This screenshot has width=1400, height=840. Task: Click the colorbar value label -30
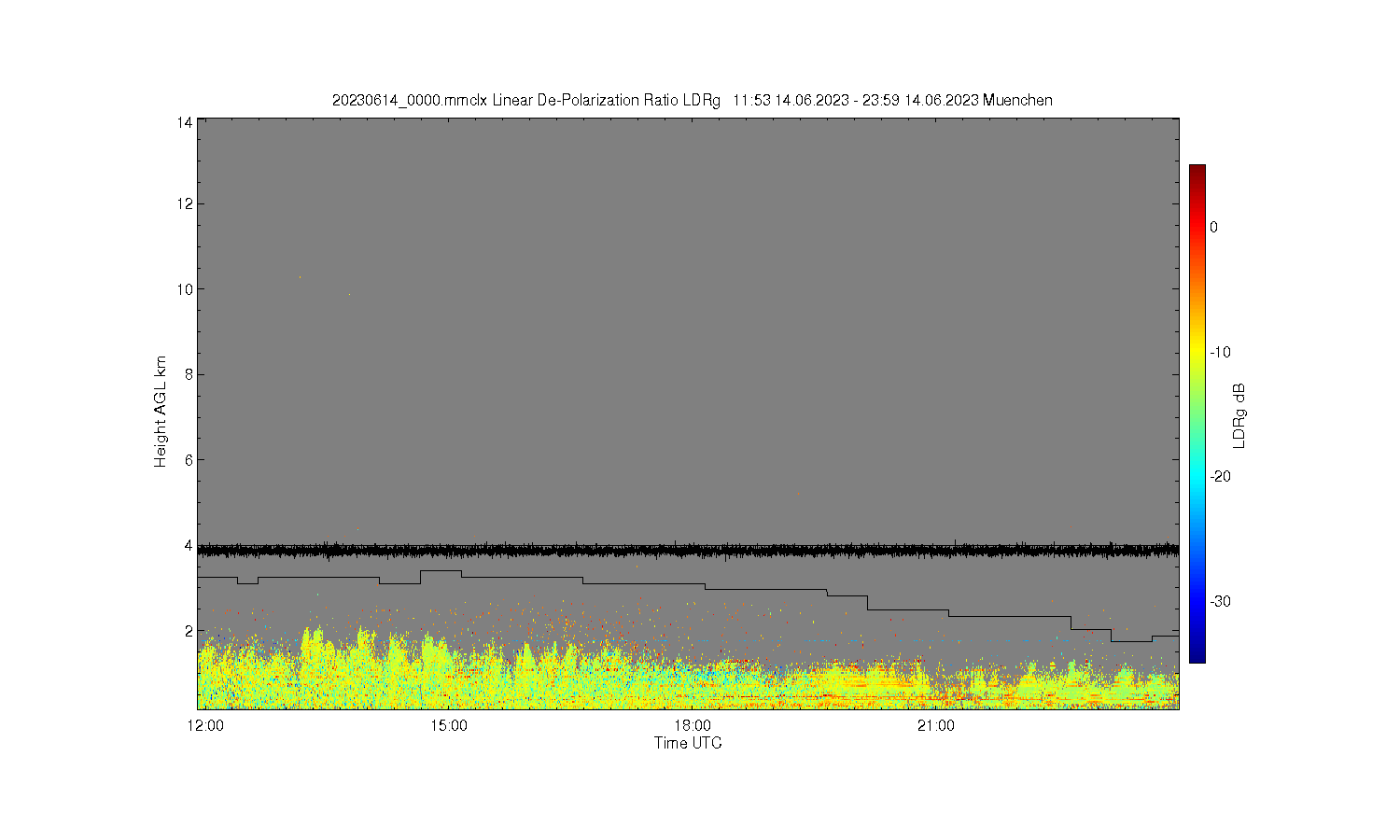point(1220,601)
